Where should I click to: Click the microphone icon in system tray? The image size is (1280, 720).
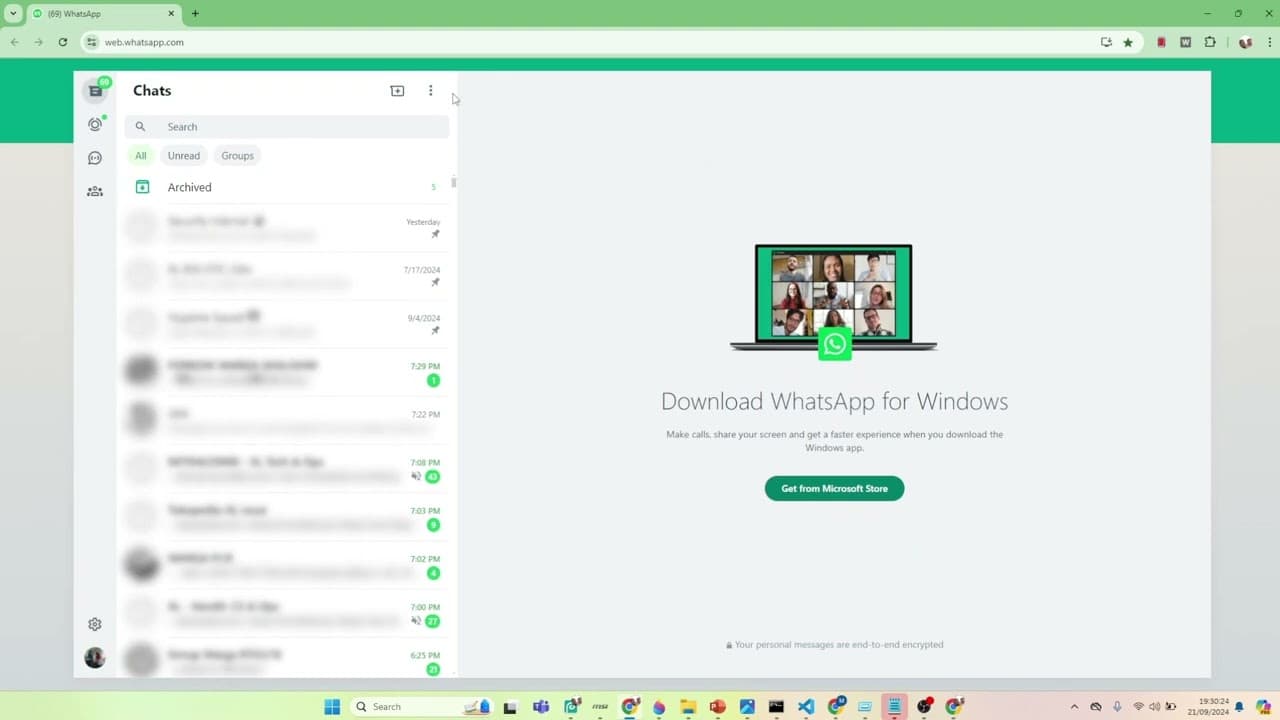click(x=1117, y=707)
